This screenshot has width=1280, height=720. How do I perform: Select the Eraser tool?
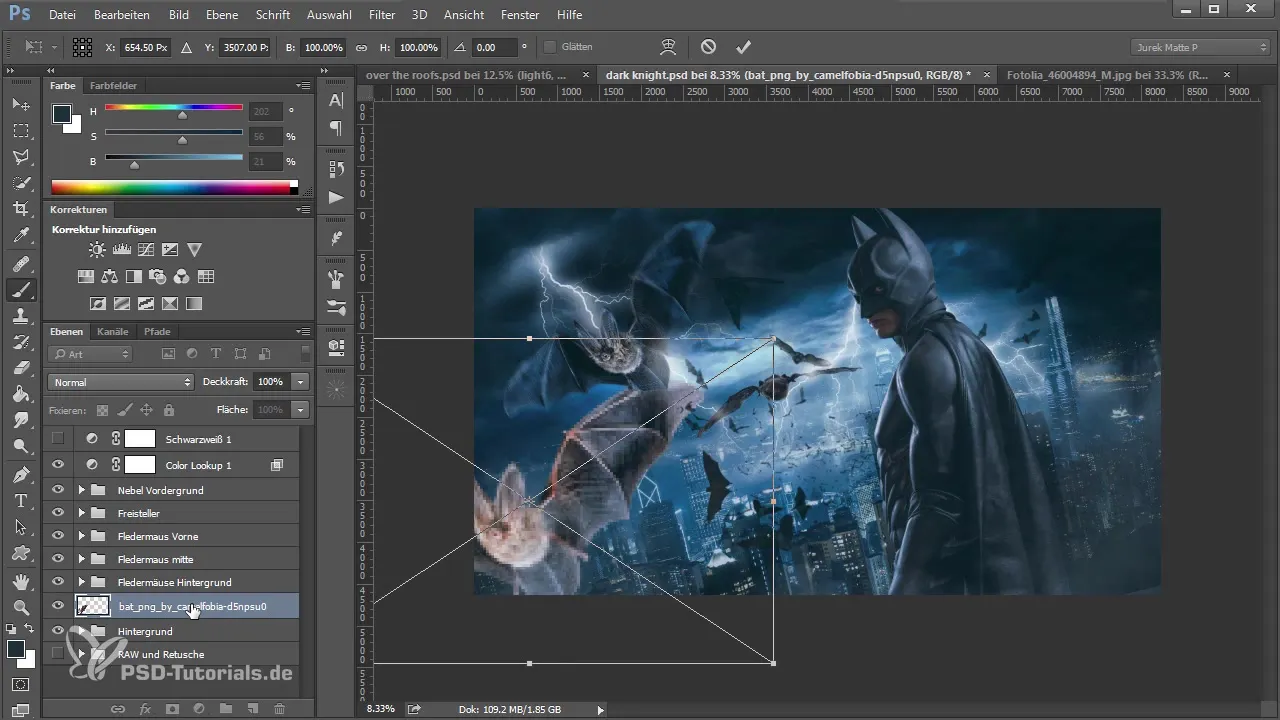pos(21,368)
